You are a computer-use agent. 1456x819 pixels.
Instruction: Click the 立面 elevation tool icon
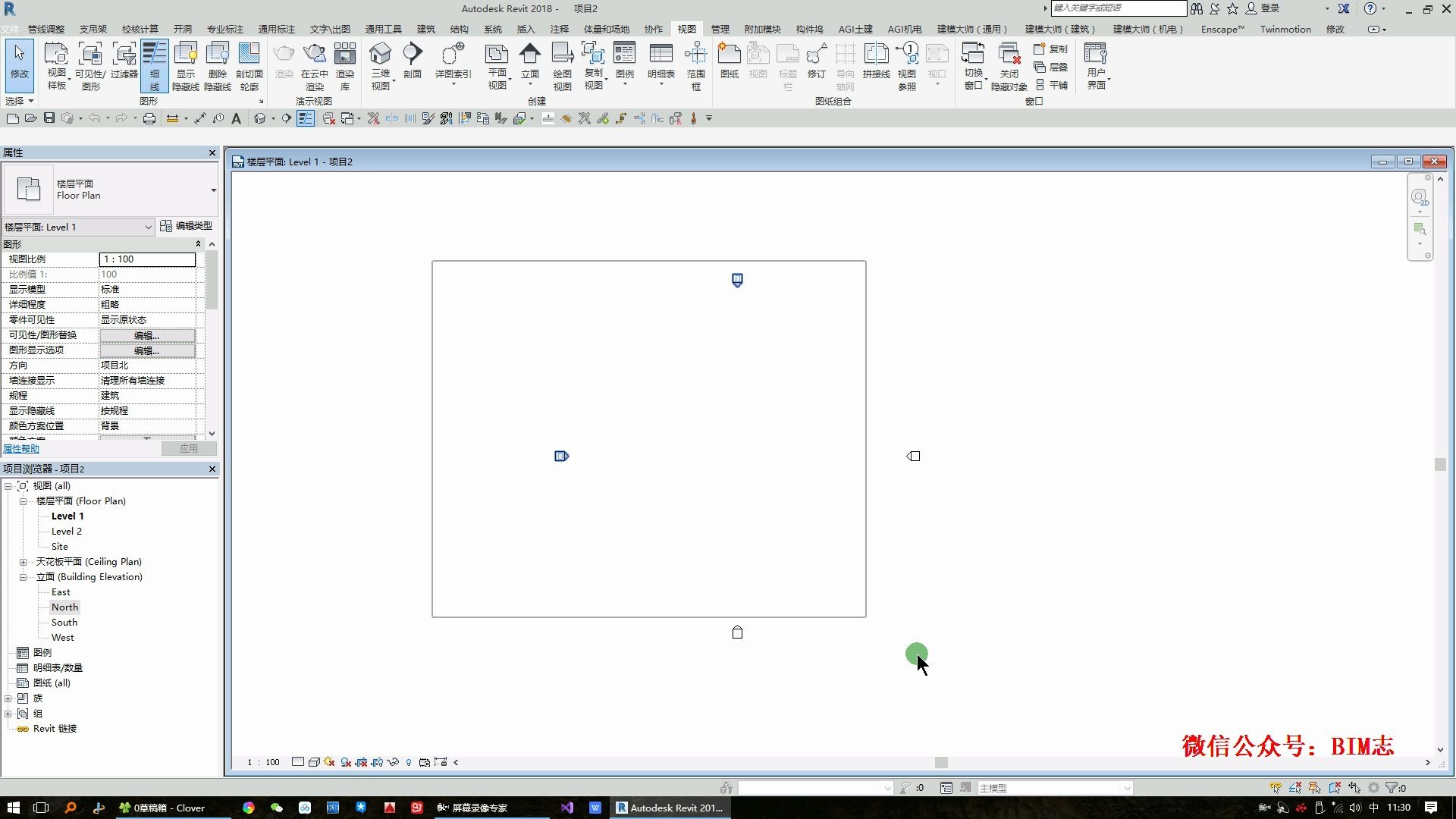click(529, 55)
